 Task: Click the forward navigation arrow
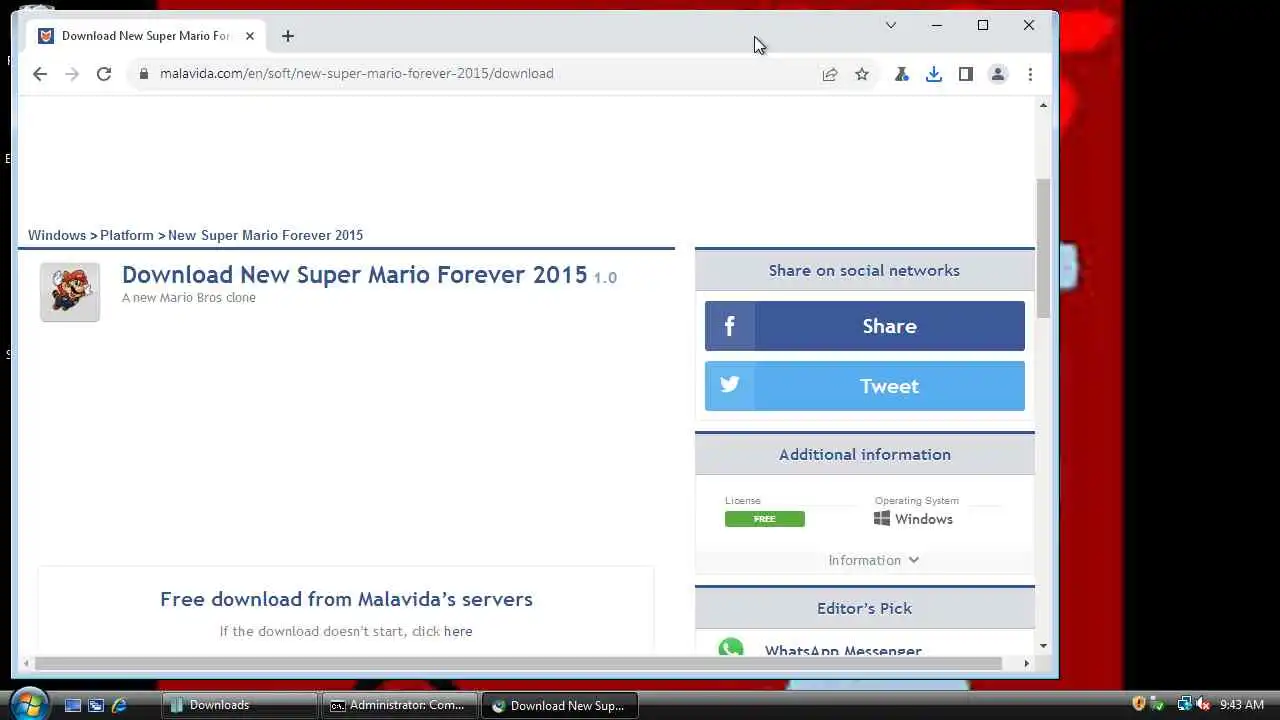coord(72,74)
